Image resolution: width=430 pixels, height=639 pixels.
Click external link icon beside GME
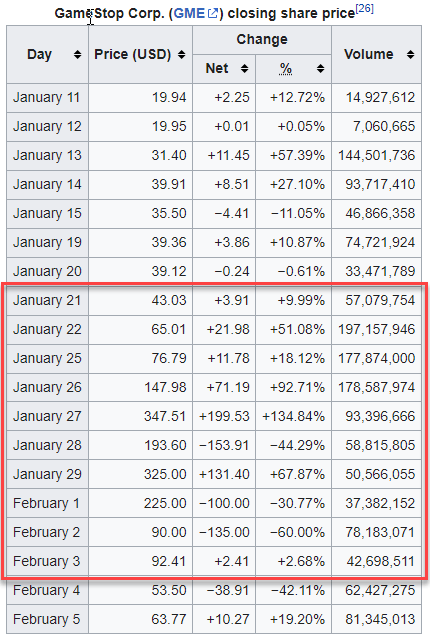pos(213,13)
